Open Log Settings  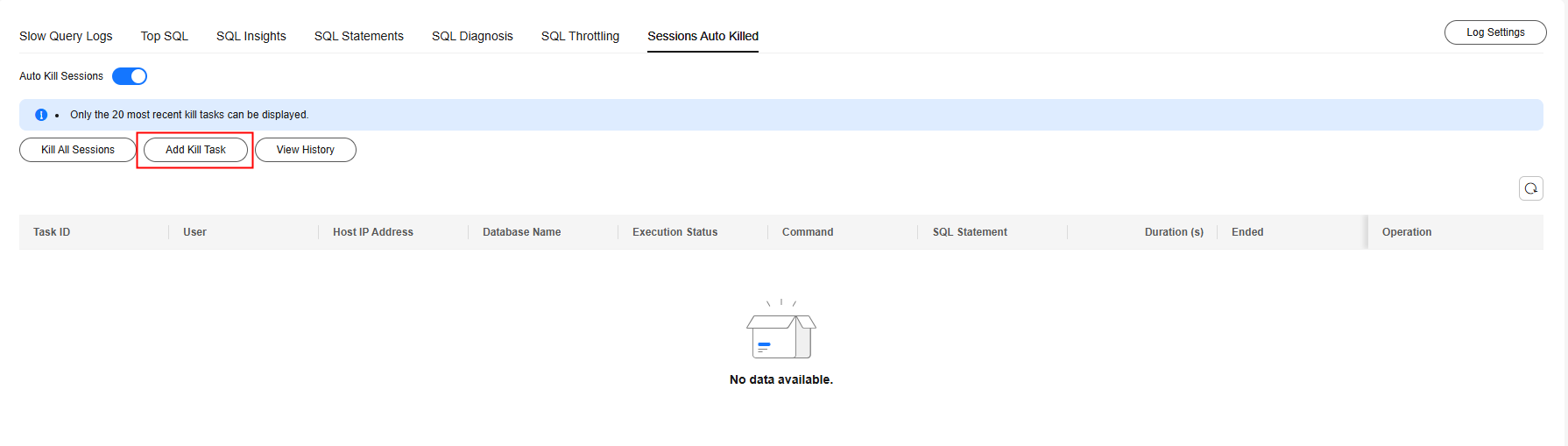pos(1494,32)
